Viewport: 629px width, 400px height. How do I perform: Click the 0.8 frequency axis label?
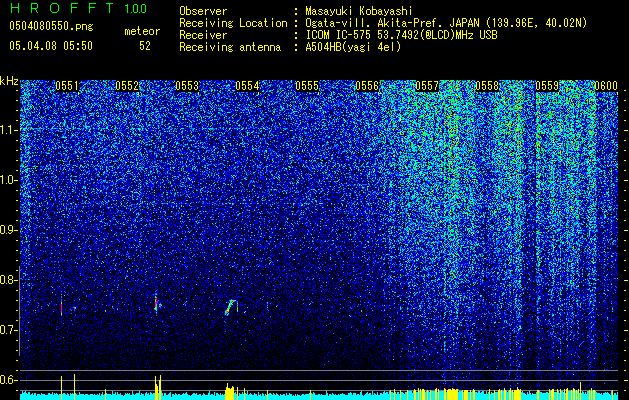pyautogui.click(x=8, y=280)
